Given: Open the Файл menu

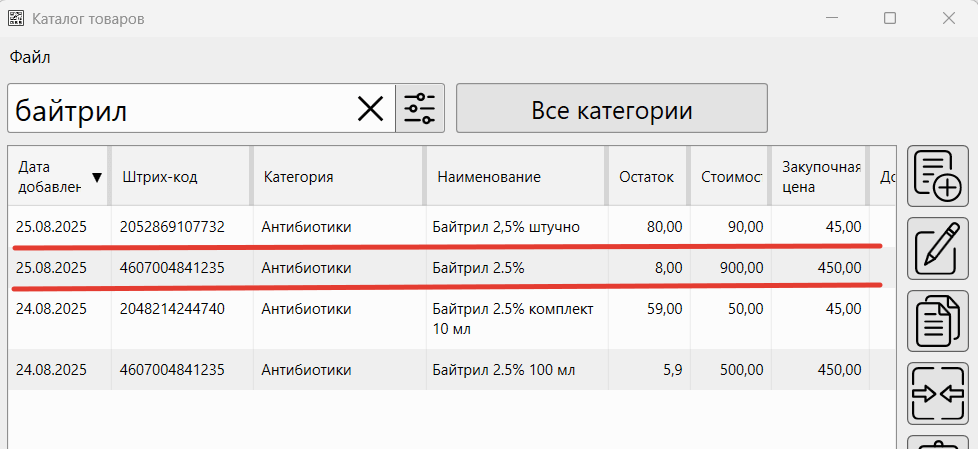Looking at the screenshot, I should coord(30,57).
